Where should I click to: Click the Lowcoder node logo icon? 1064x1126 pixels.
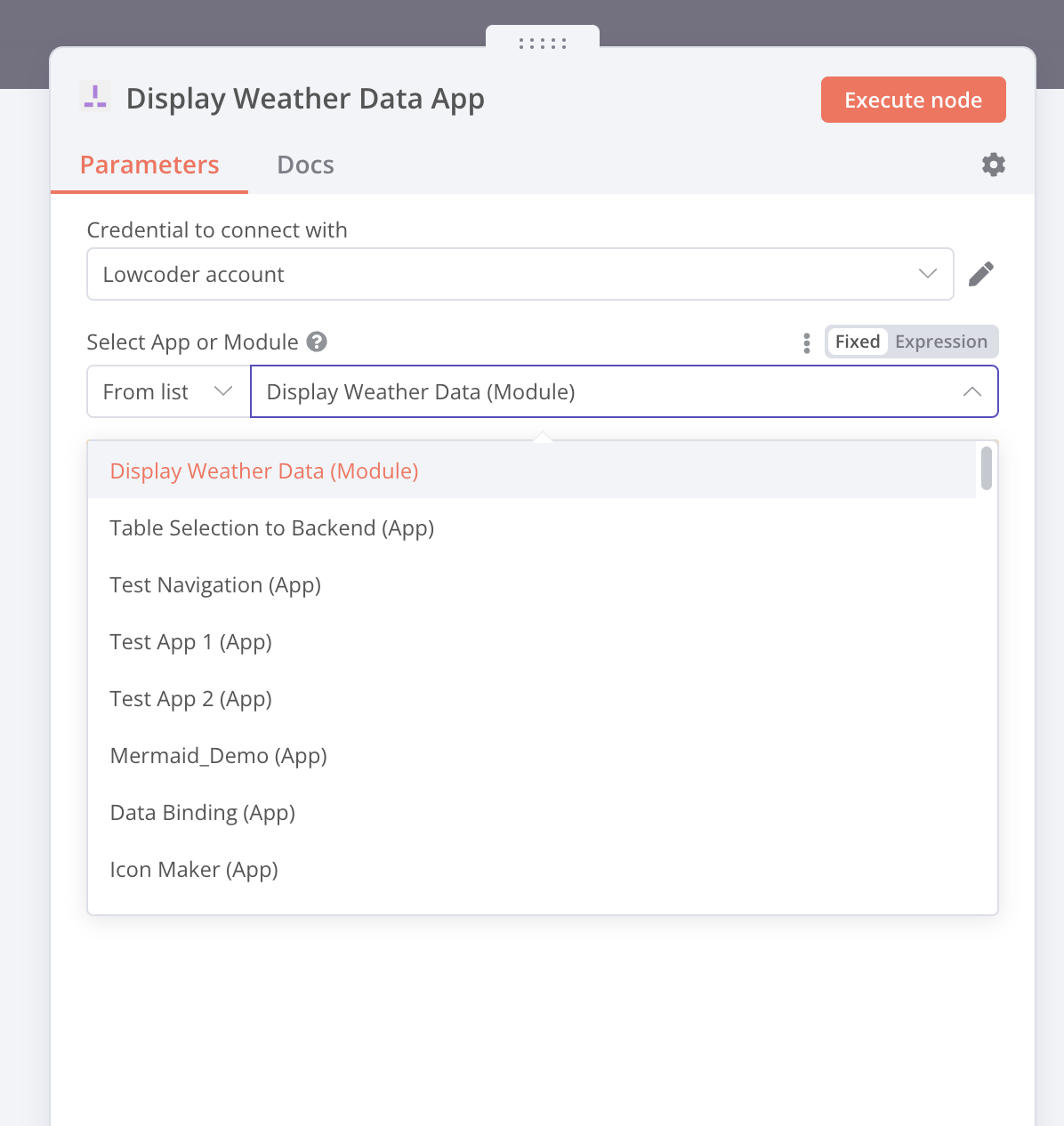coord(95,97)
